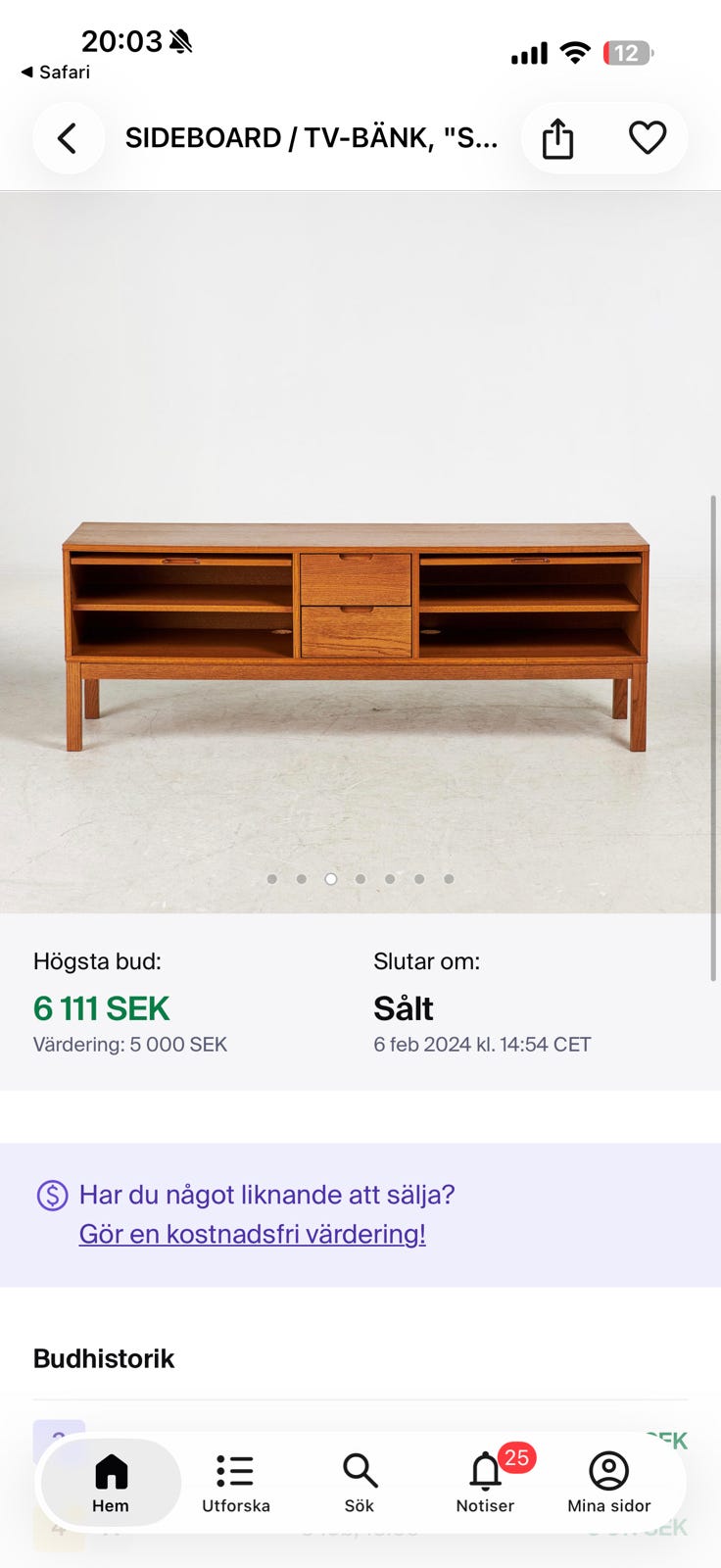The image size is (721, 1568).
Task: Tap Gör en kostnadsfri värdering link
Action: point(253,1233)
